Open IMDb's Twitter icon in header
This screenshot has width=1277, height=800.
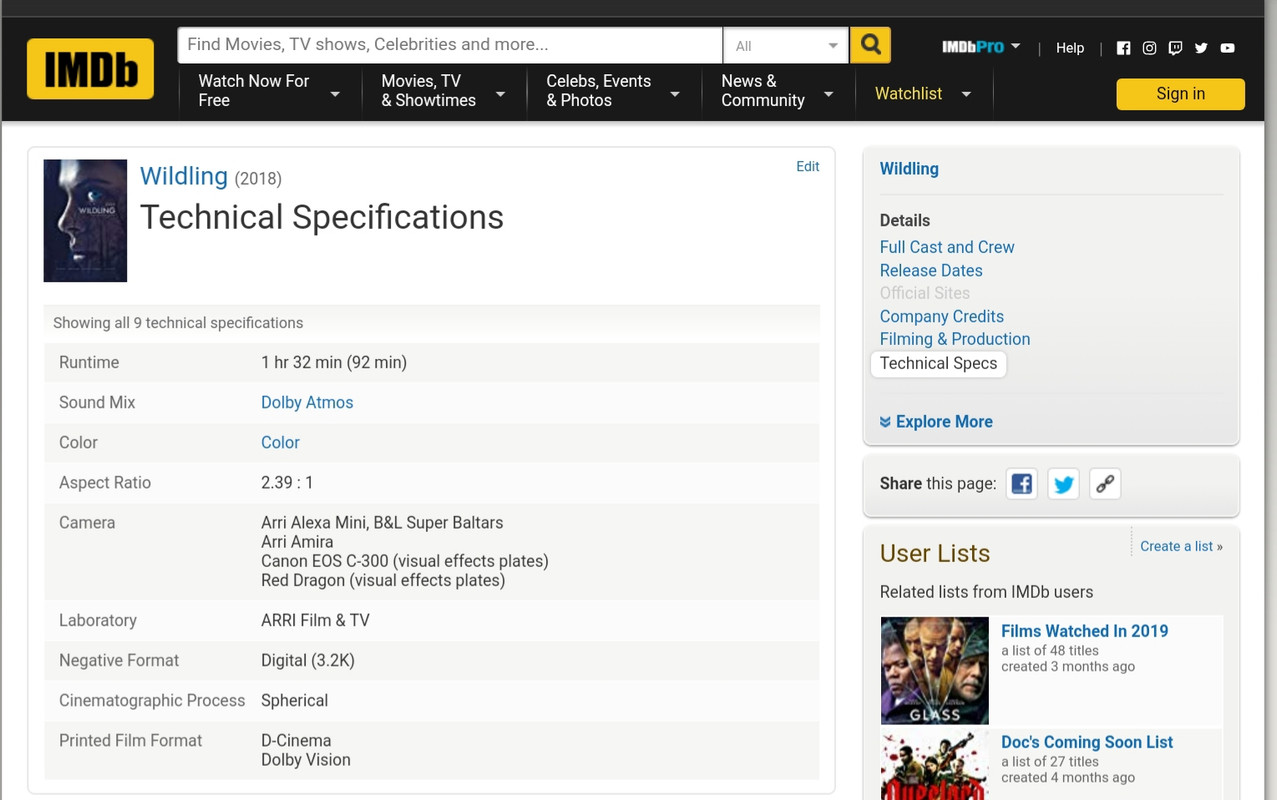tap(1201, 48)
